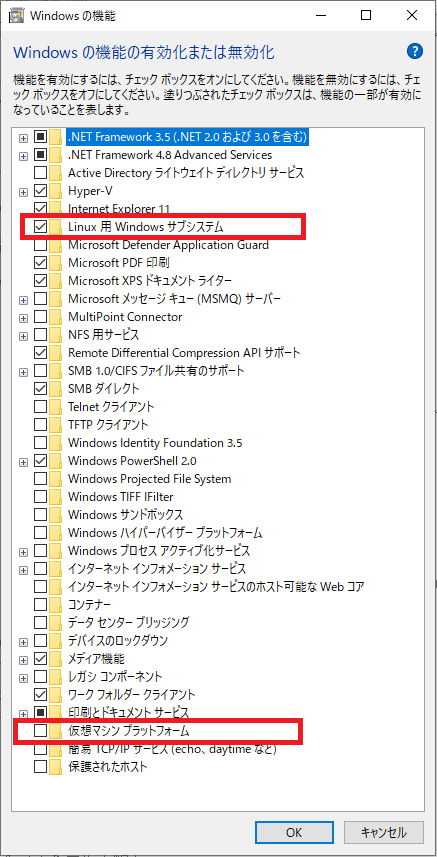Screen dimensions: 437x857
Task: Click the blue help question mark icon
Action: pos(415,52)
